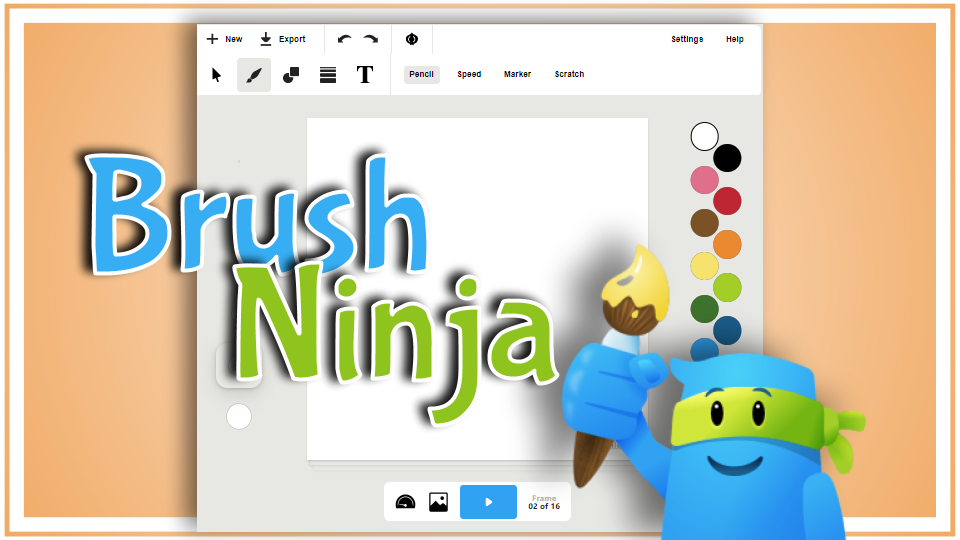Switch to the Marker brush
Screen dimensions: 960x540
[517, 74]
